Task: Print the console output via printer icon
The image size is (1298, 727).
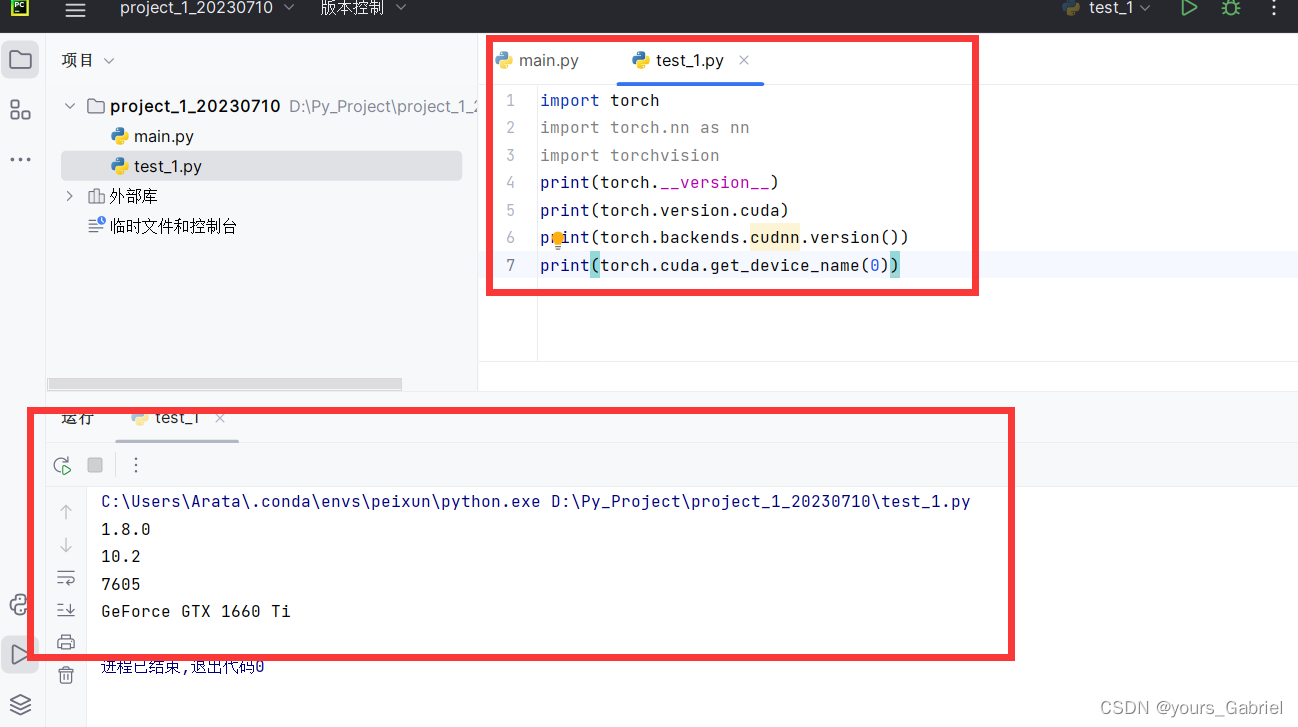Action: [x=66, y=642]
